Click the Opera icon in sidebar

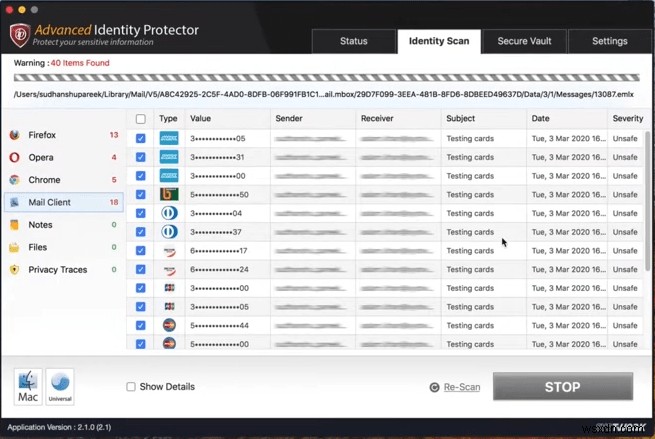(x=15, y=157)
